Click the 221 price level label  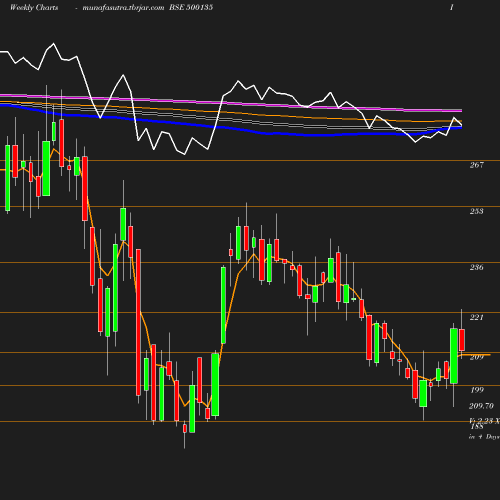click(x=477, y=317)
